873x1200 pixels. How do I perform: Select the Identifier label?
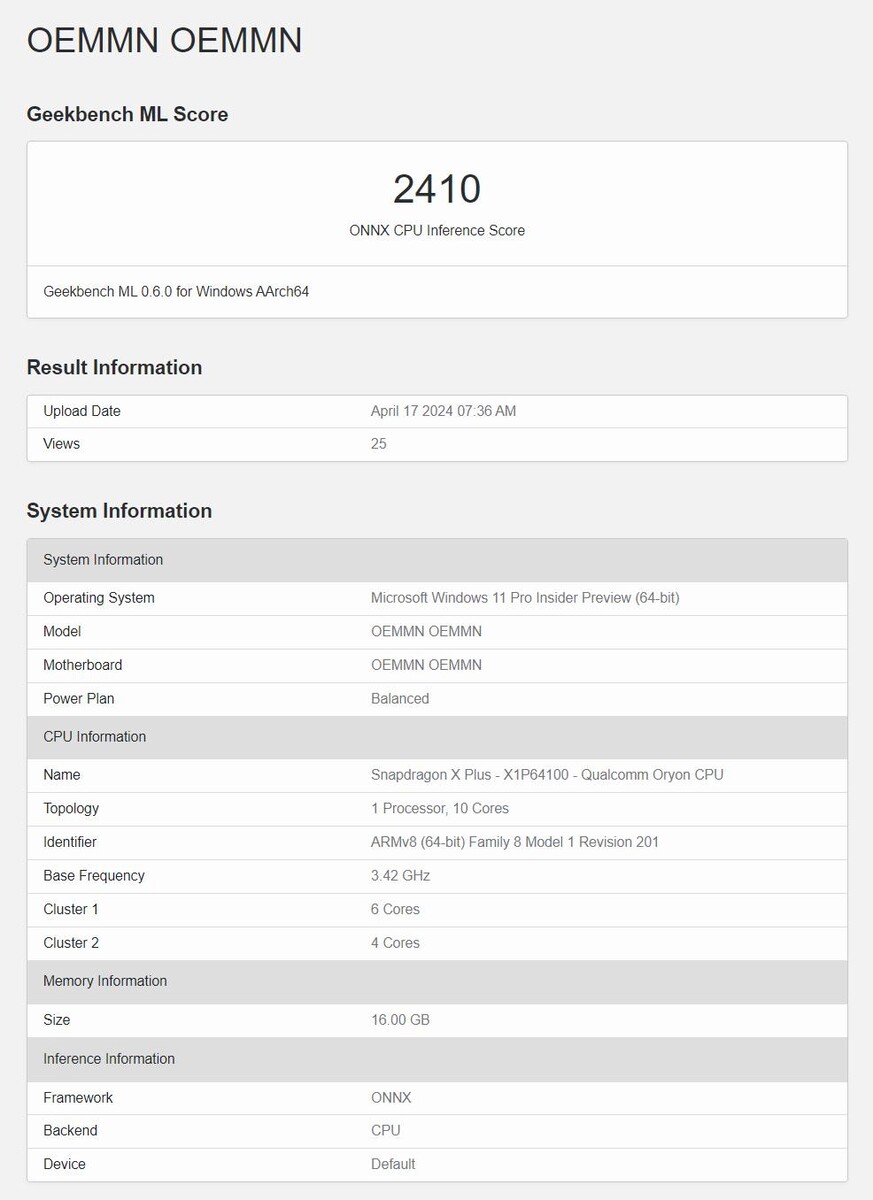(70, 842)
